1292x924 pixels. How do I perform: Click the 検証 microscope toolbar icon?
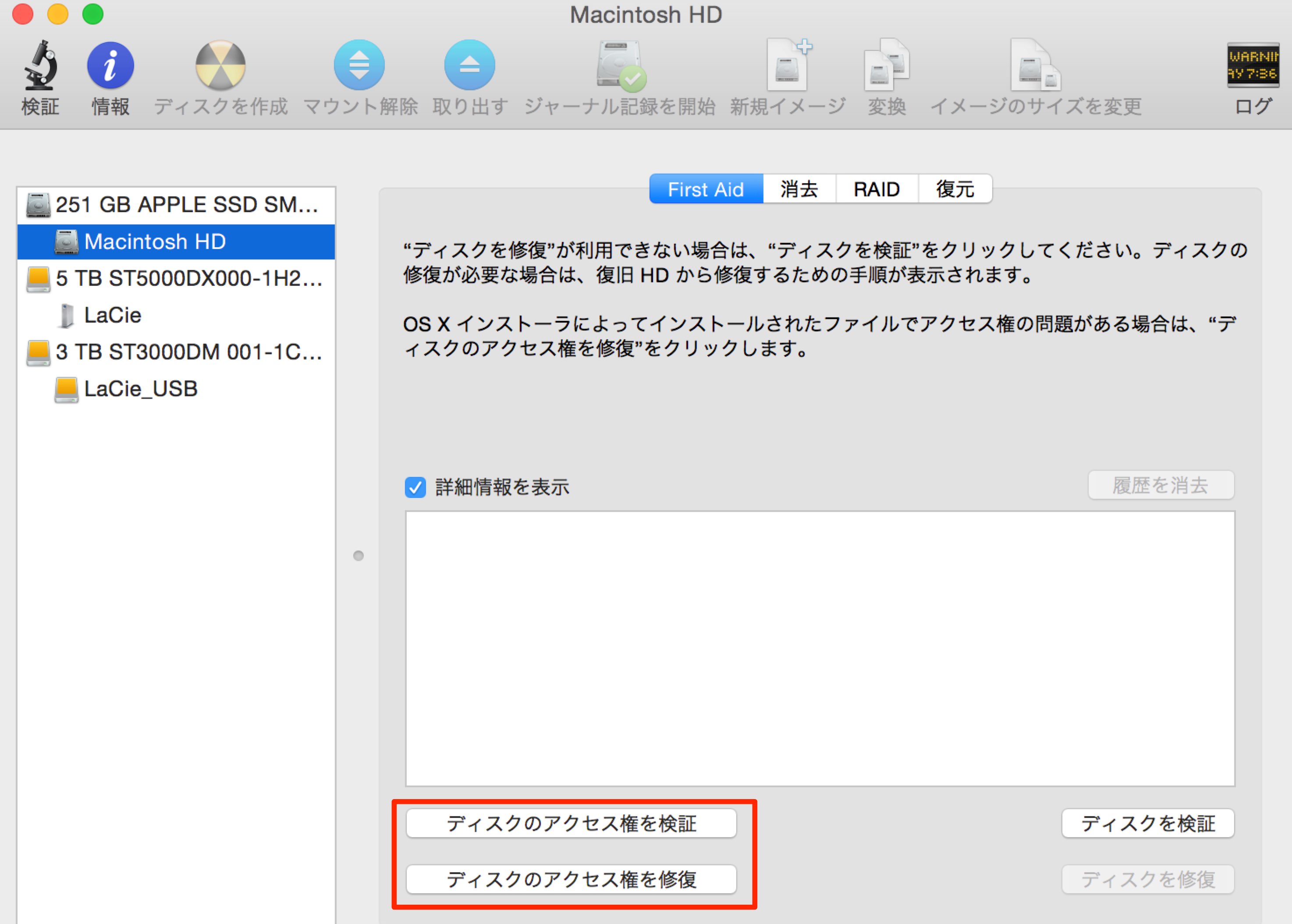[x=40, y=65]
